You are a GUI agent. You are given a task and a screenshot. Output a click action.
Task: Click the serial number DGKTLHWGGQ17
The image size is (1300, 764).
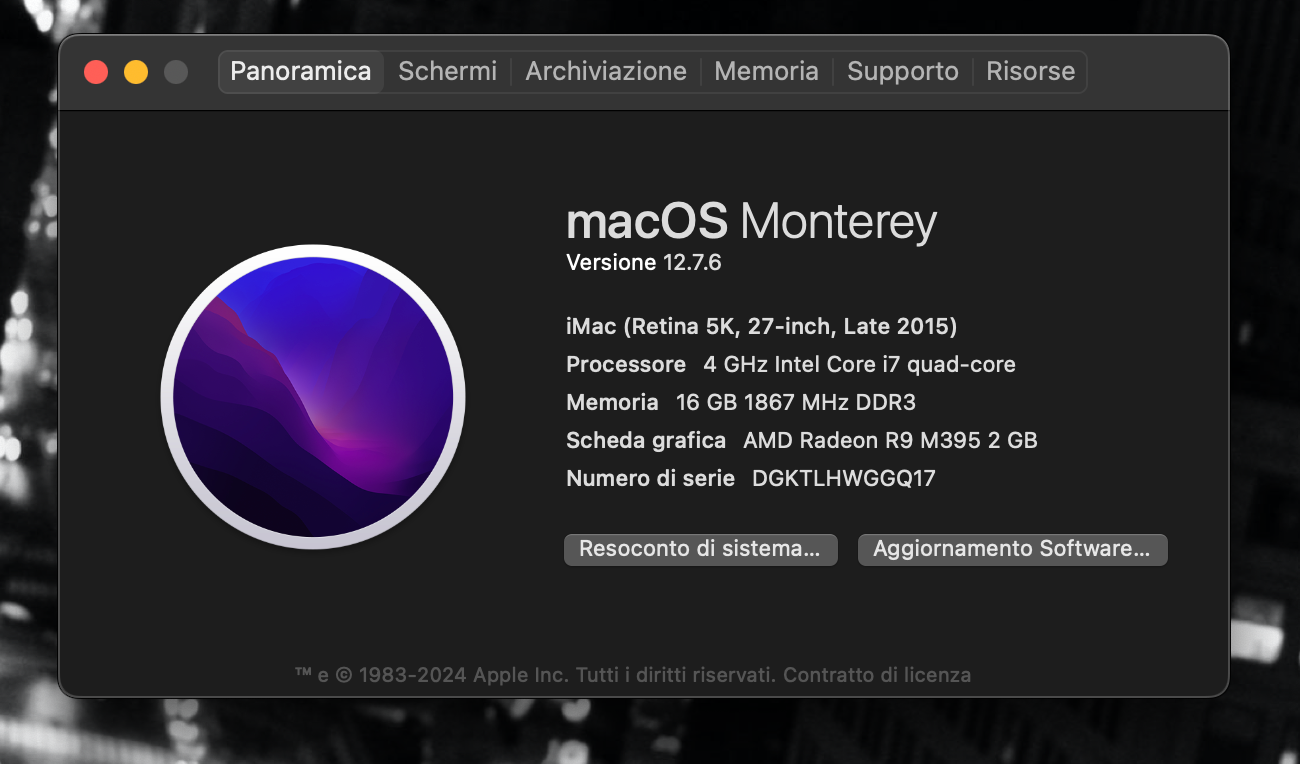[x=844, y=478]
